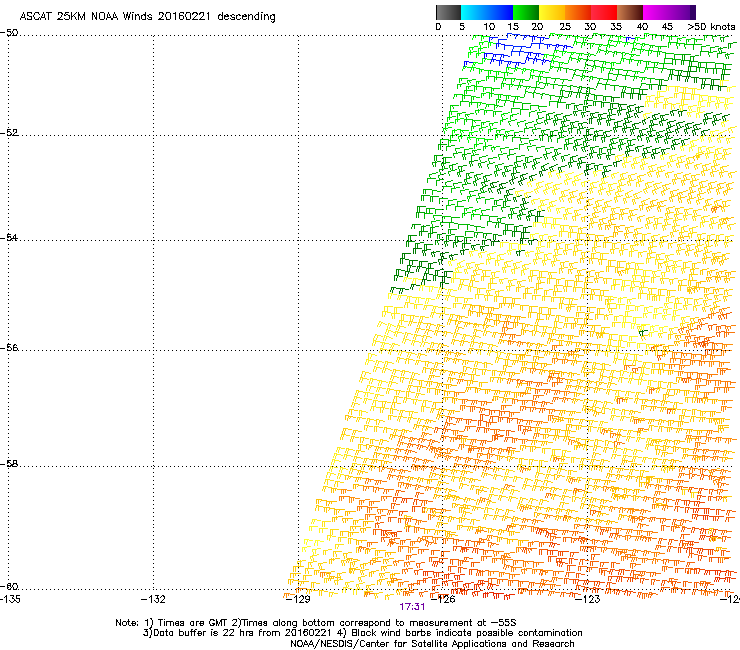Click the 'Data buffer is 22 hrs' note

(x=362, y=633)
